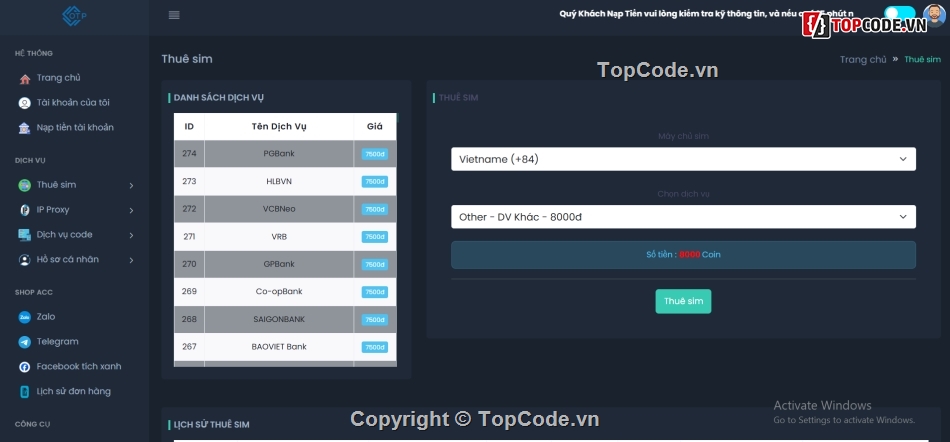This screenshot has height=442, width=950.
Task: Click the HLBVN 7500đ price badge
Action: pyautogui.click(x=375, y=182)
